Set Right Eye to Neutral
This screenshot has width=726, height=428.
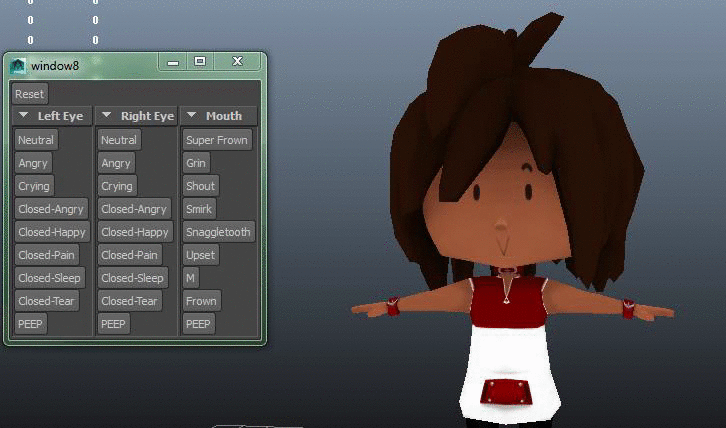(119, 140)
